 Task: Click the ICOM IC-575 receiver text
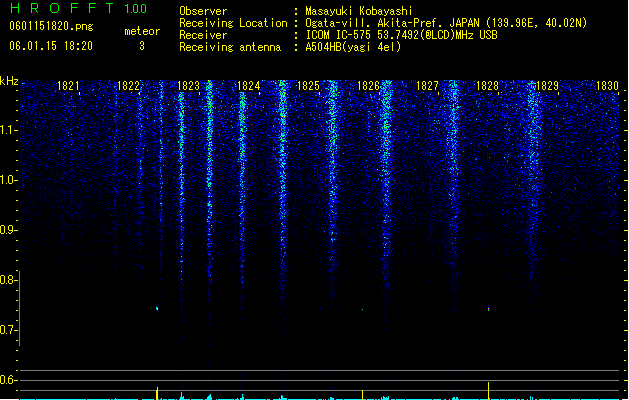401,35
